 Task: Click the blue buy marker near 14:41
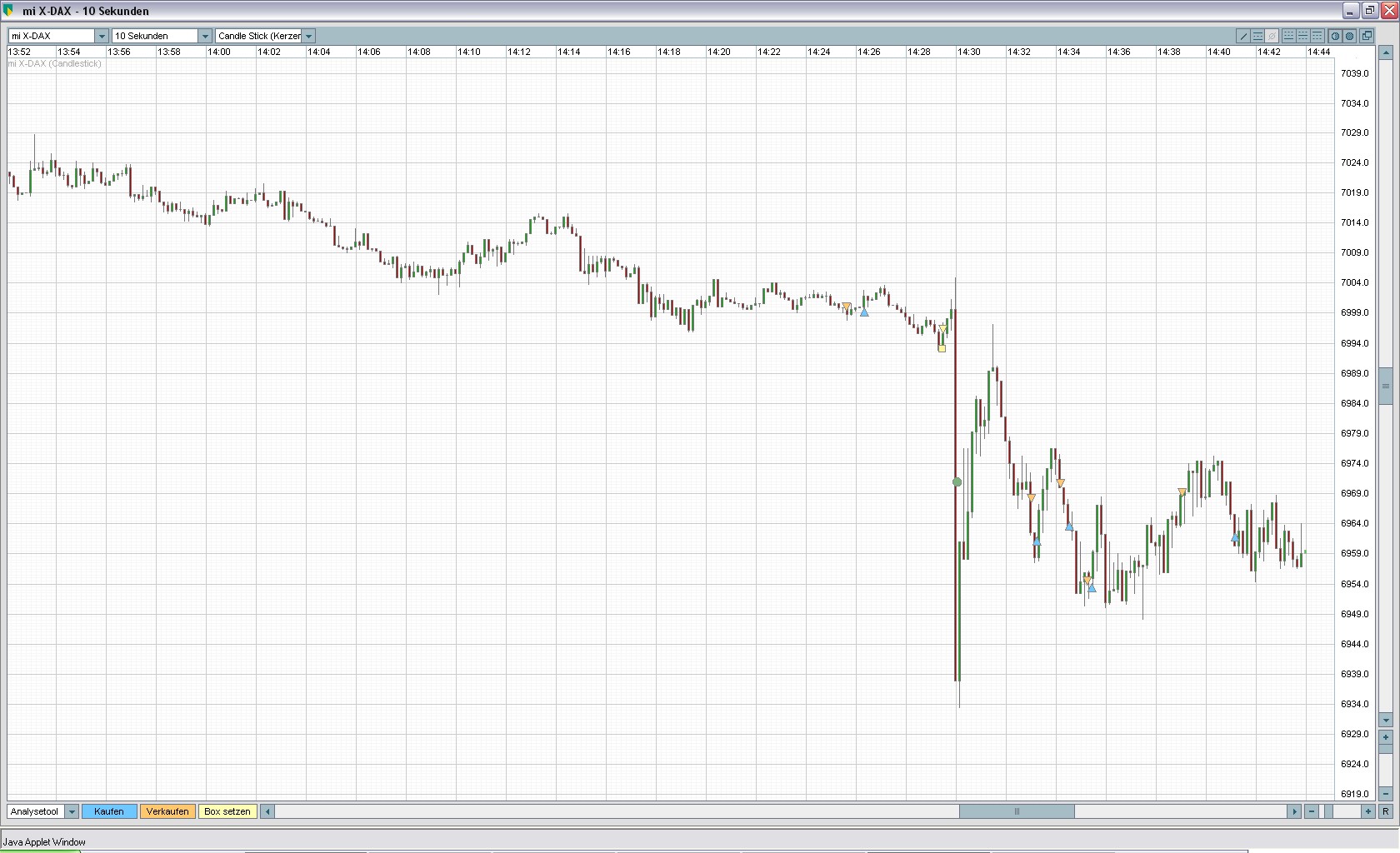(x=1236, y=537)
